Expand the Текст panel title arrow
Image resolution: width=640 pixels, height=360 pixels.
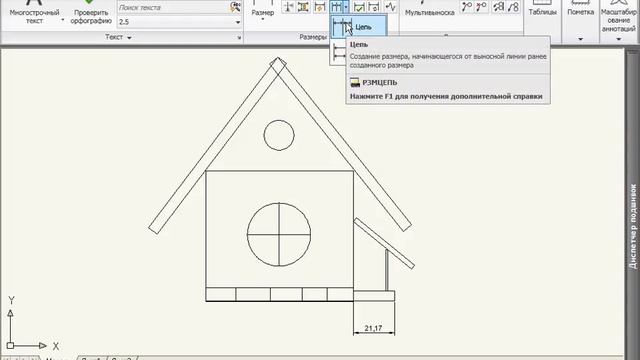pyautogui.click(x=129, y=37)
